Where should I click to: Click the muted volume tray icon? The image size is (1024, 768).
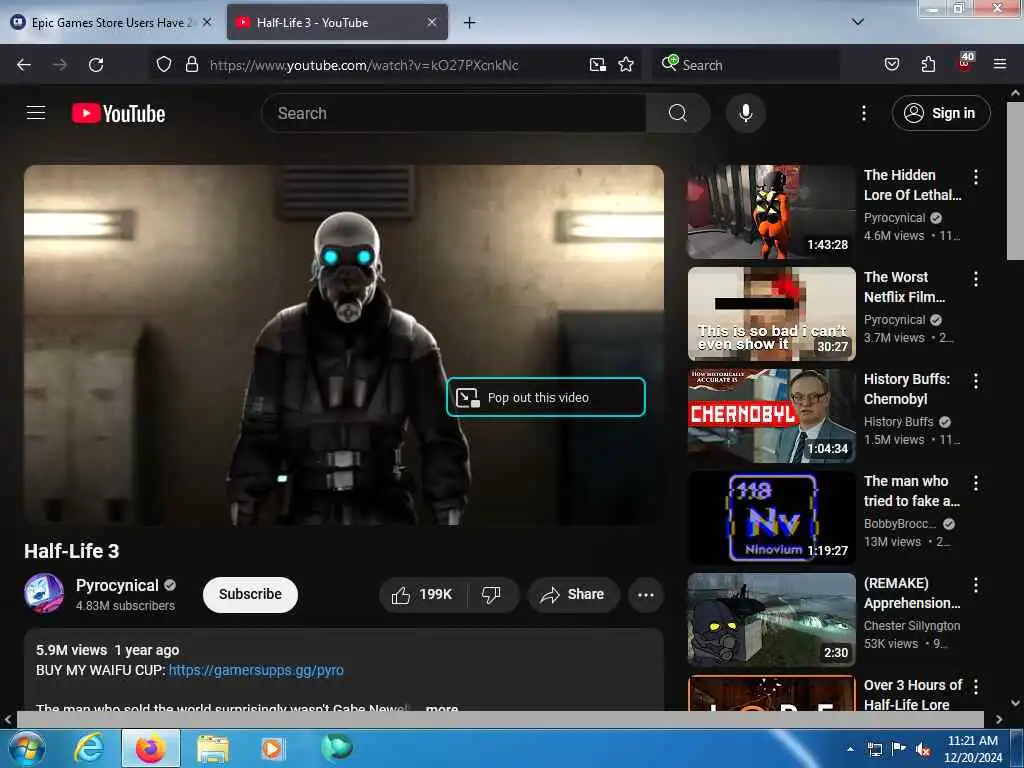click(x=923, y=750)
